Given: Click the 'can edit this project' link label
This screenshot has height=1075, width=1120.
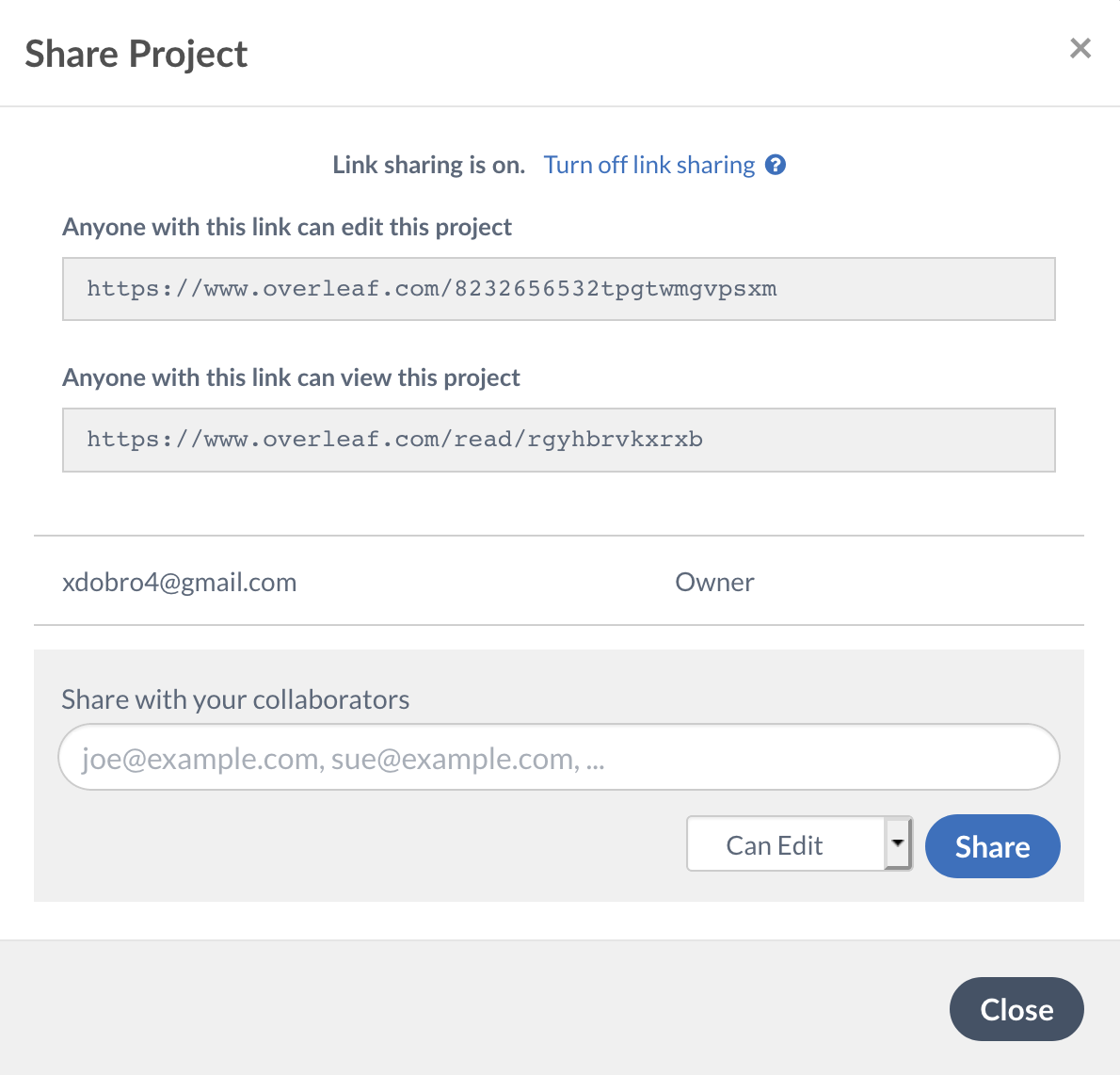Looking at the screenshot, I should (x=287, y=227).
